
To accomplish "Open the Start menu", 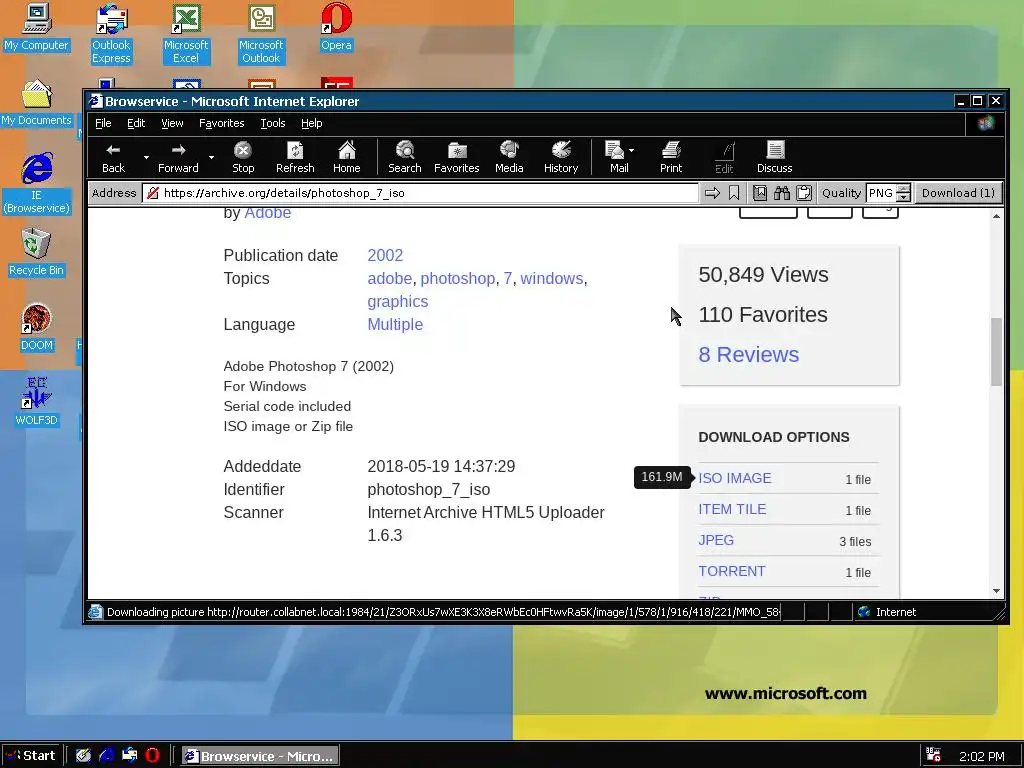I will pos(31,756).
